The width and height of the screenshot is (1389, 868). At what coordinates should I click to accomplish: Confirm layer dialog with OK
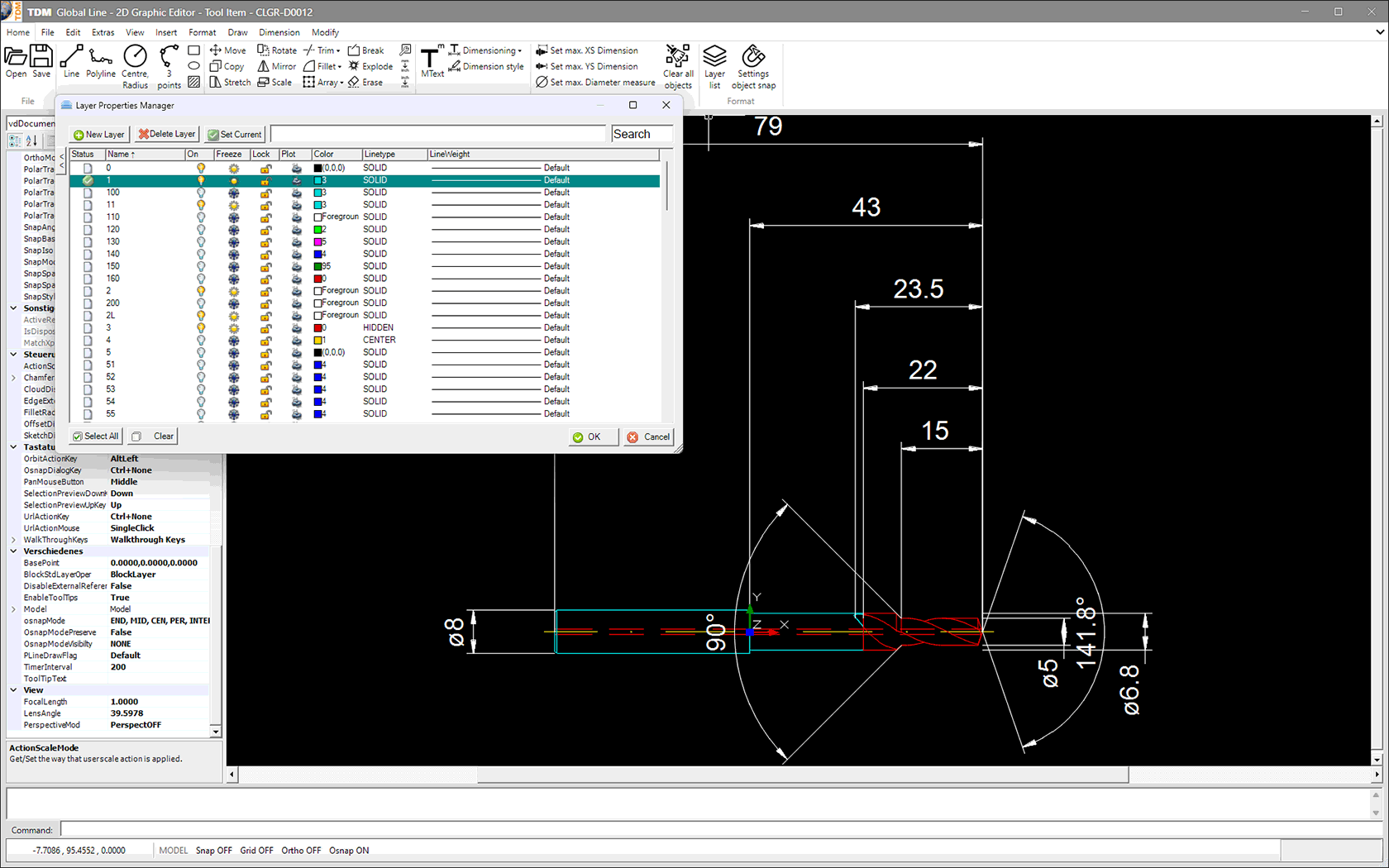click(592, 436)
